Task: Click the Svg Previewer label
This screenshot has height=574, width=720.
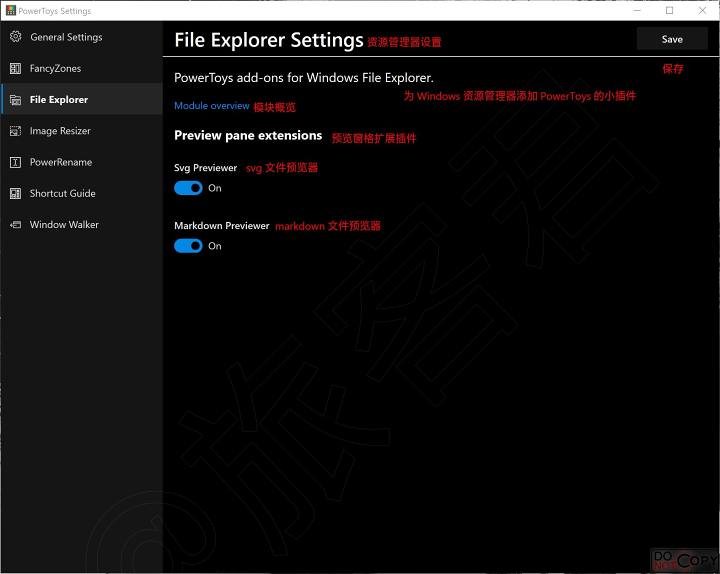Action: coord(205,168)
